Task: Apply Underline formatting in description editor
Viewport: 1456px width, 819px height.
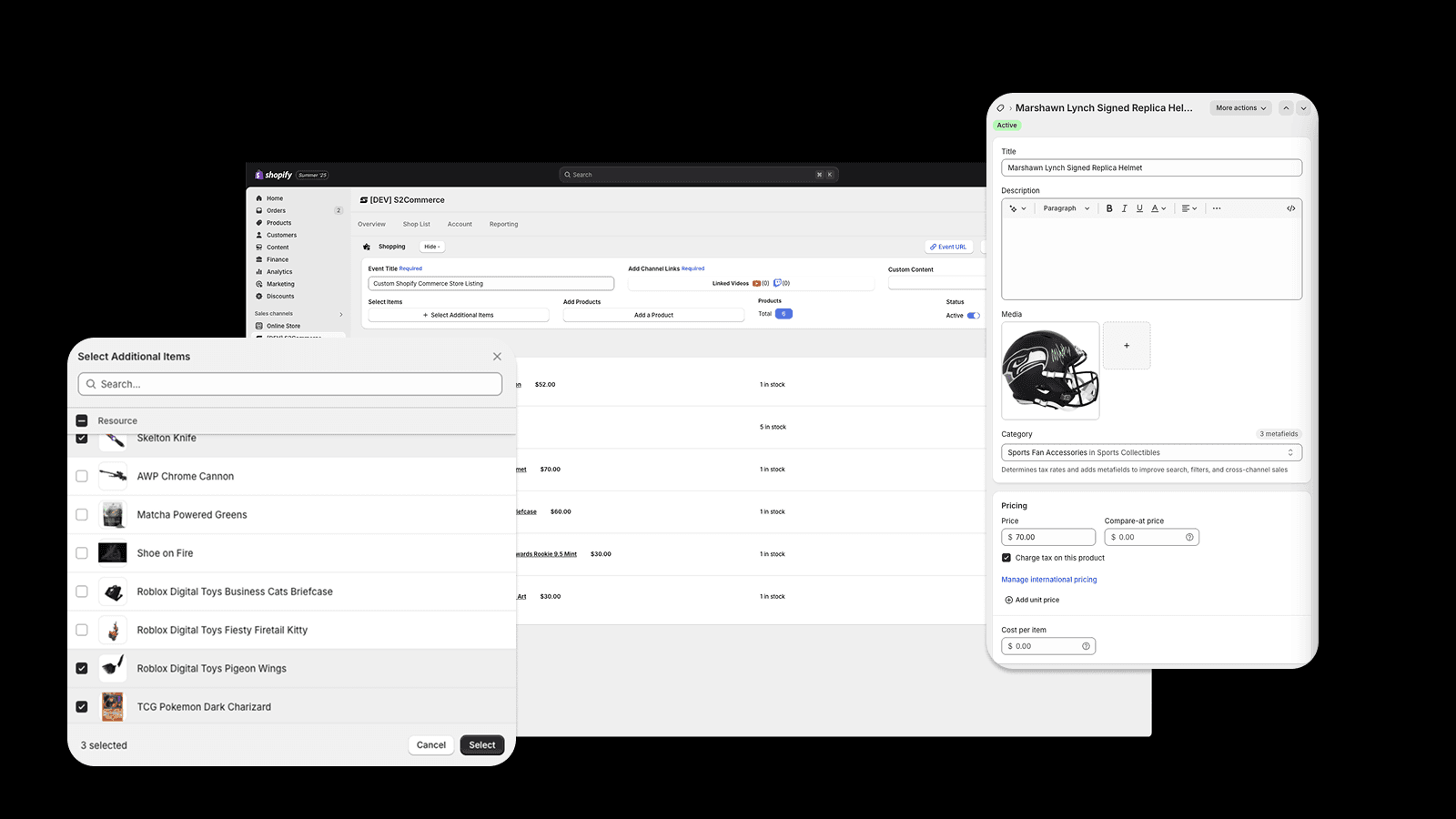Action: 1139,208
